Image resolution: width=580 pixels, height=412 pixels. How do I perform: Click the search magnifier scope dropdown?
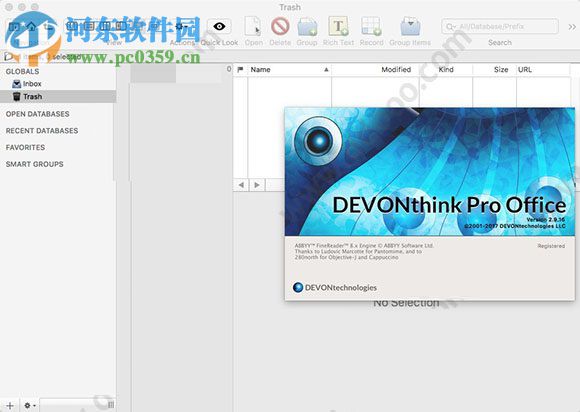[451, 27]
